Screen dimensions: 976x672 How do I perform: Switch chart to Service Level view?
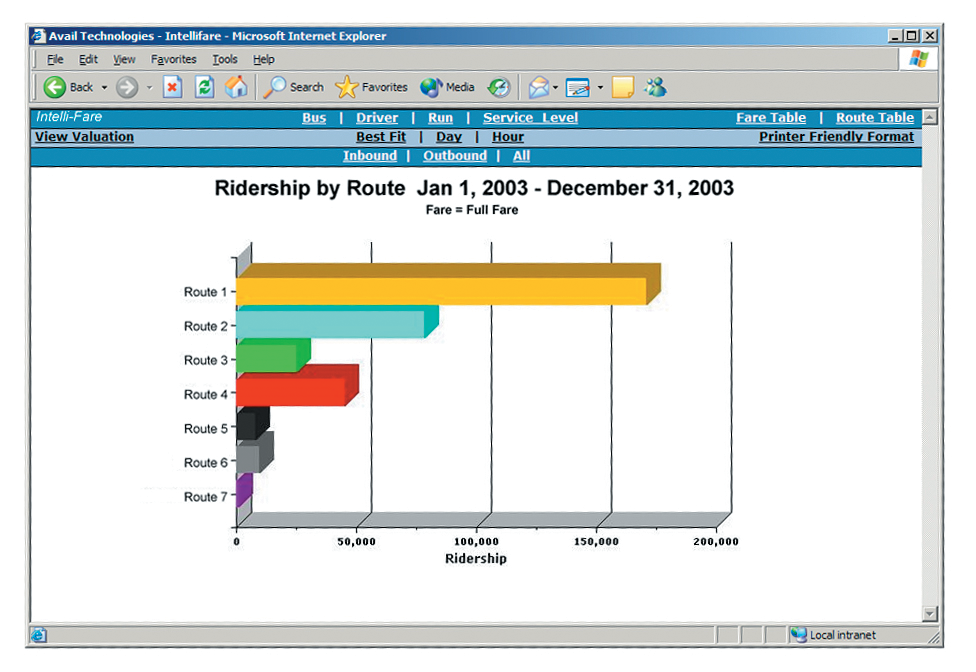click(530, 118)
